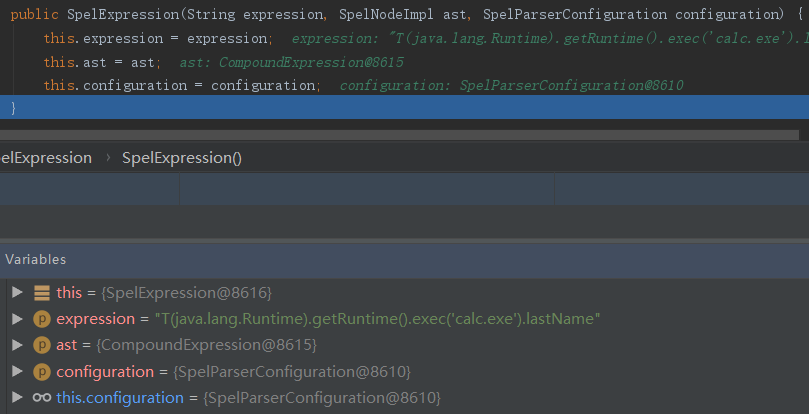Select SpelParserConfiguration@8610 value of this.configuration
809x414 pixels.
[321, 398]
